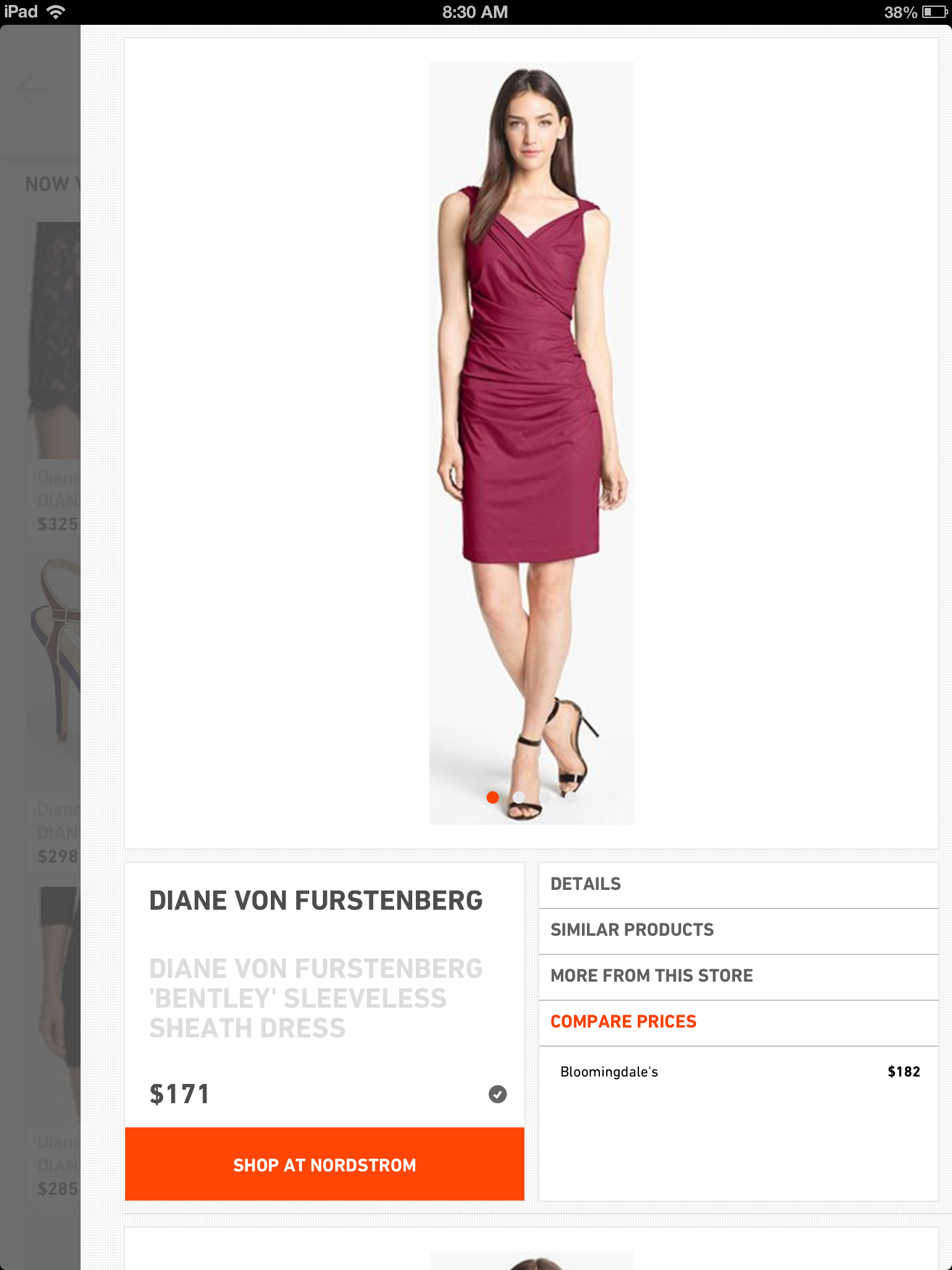952x1270 pixels.
Task: Tap the checkmark icon beside $171 price
Action: point(497,1094)
